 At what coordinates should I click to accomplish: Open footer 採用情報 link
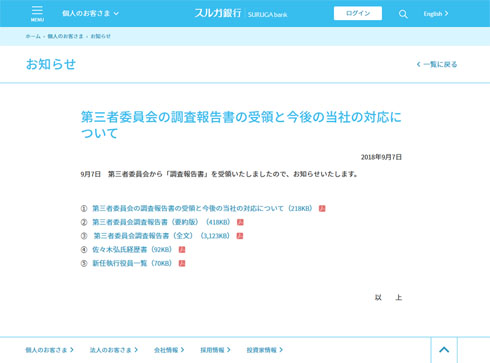point(215,350)
